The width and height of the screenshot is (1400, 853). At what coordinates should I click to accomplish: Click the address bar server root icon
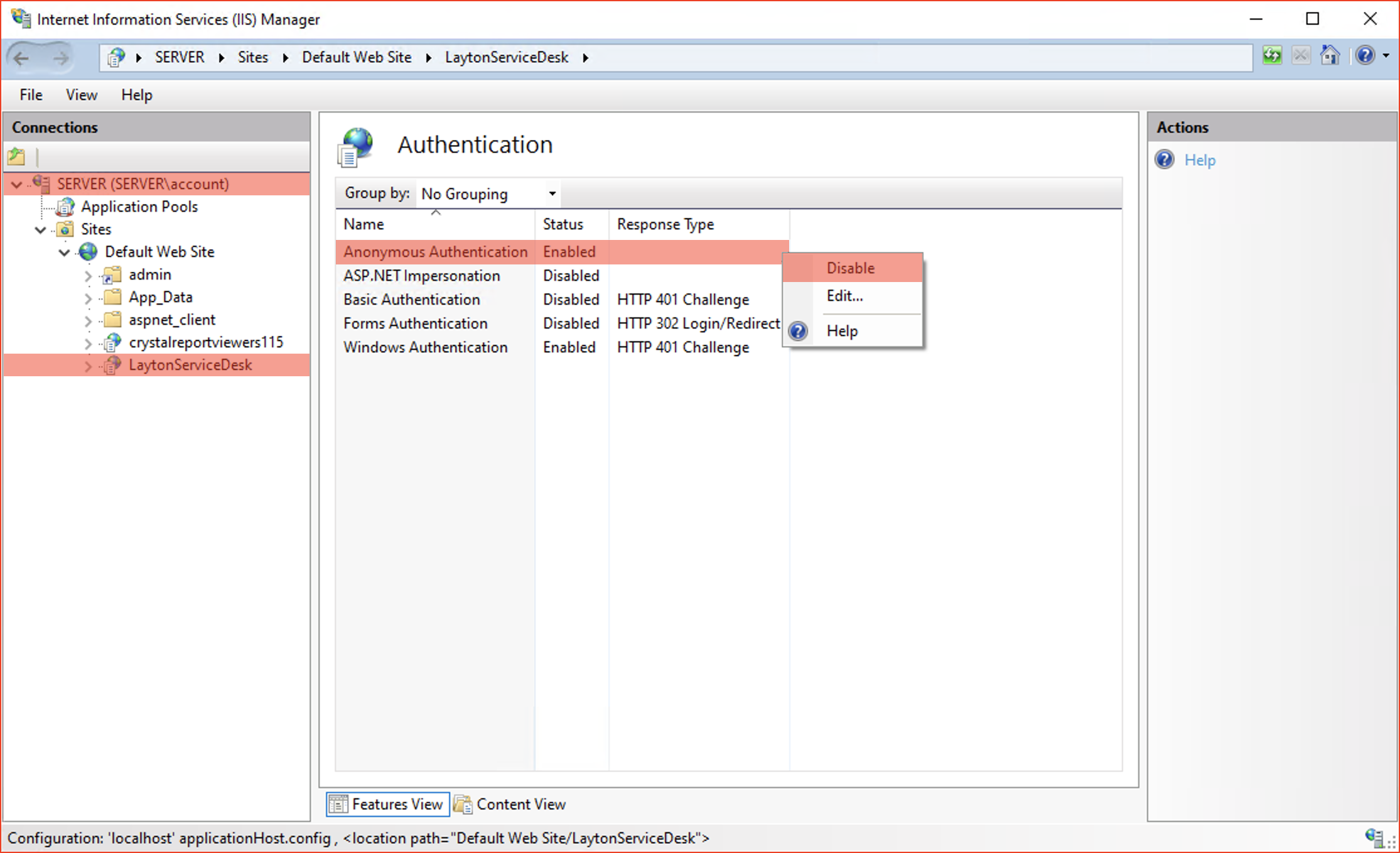(116, 58)
